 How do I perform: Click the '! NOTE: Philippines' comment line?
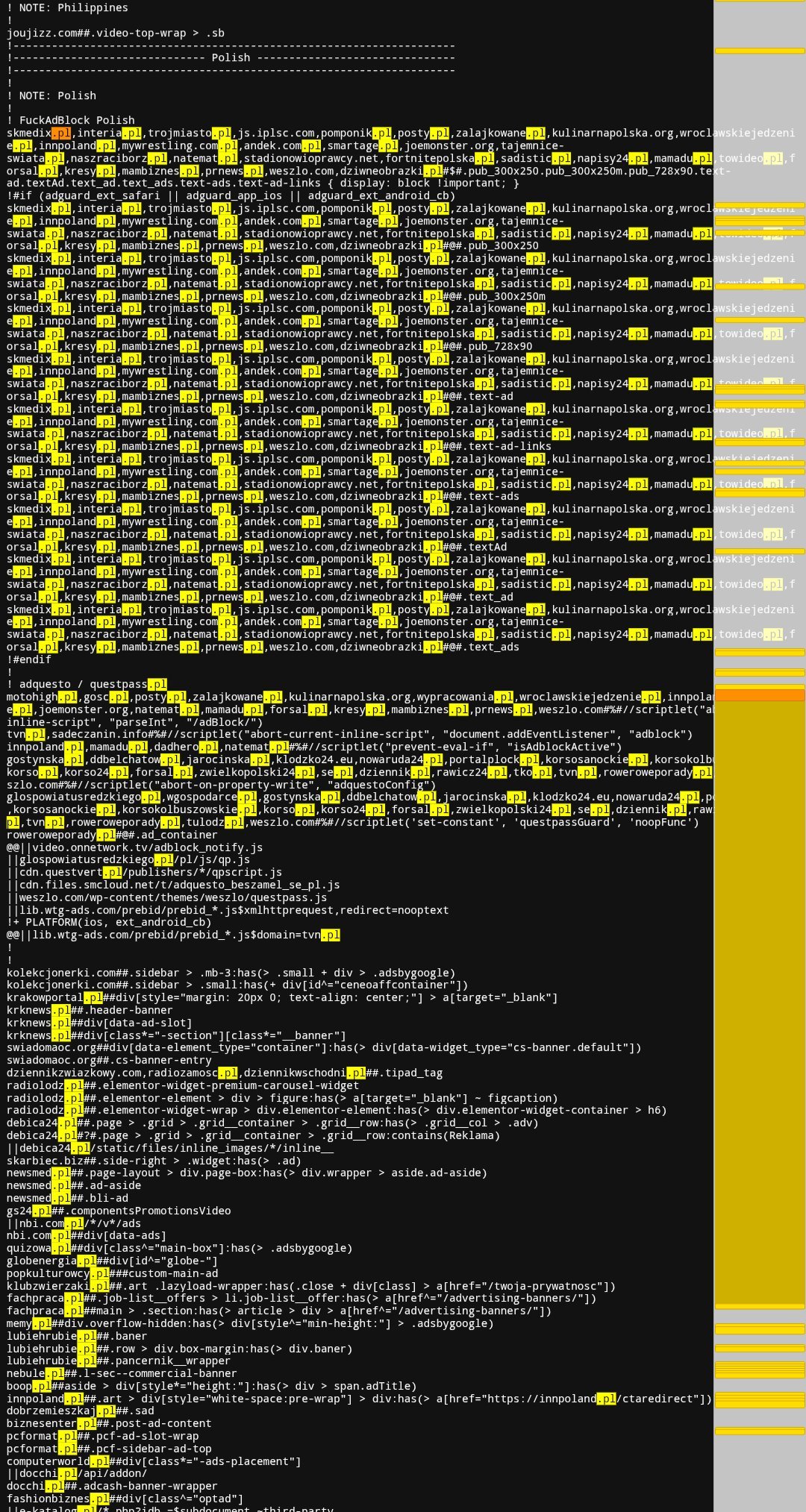click(x=67, y=7)
